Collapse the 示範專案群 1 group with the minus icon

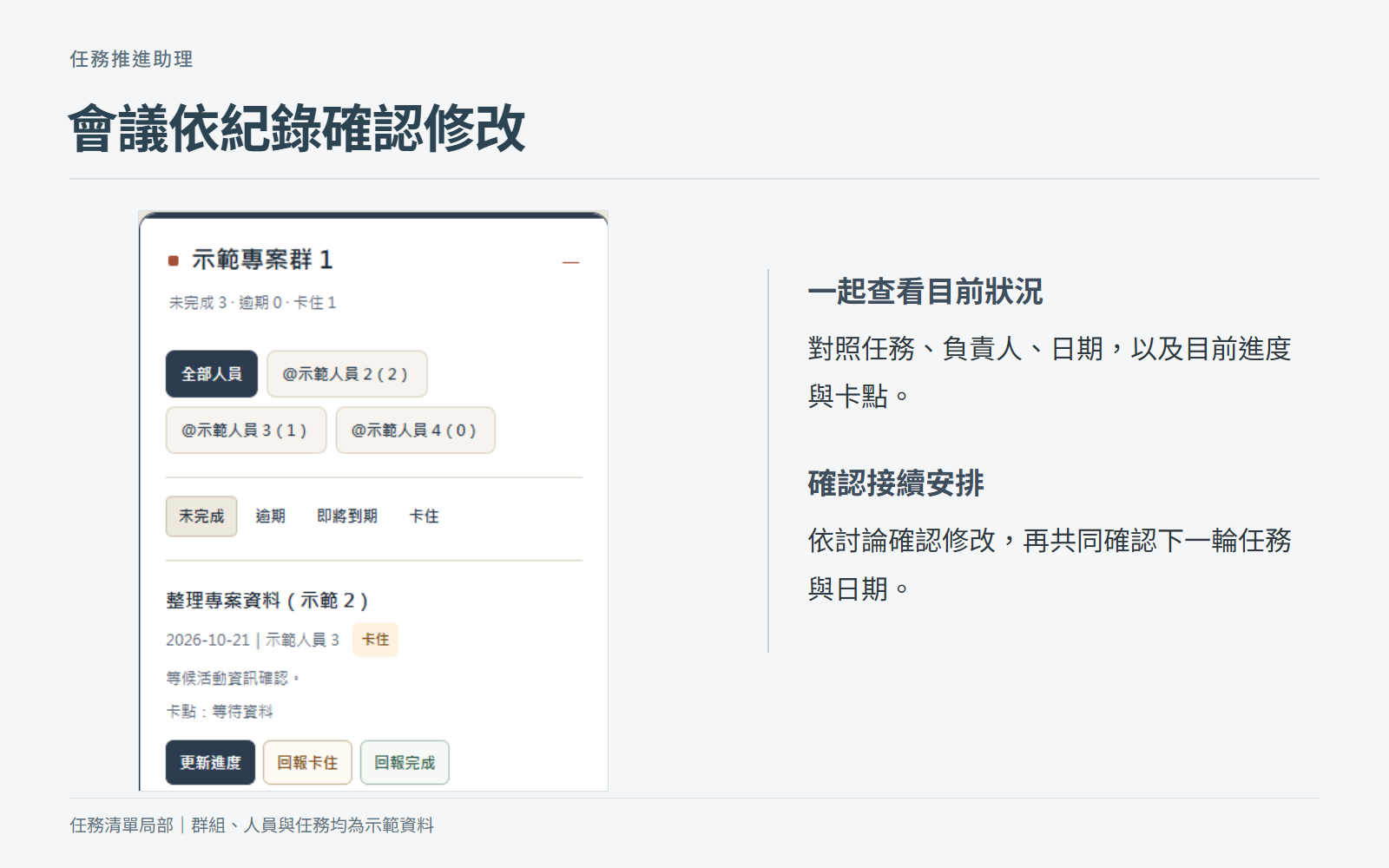click(570, 262)
